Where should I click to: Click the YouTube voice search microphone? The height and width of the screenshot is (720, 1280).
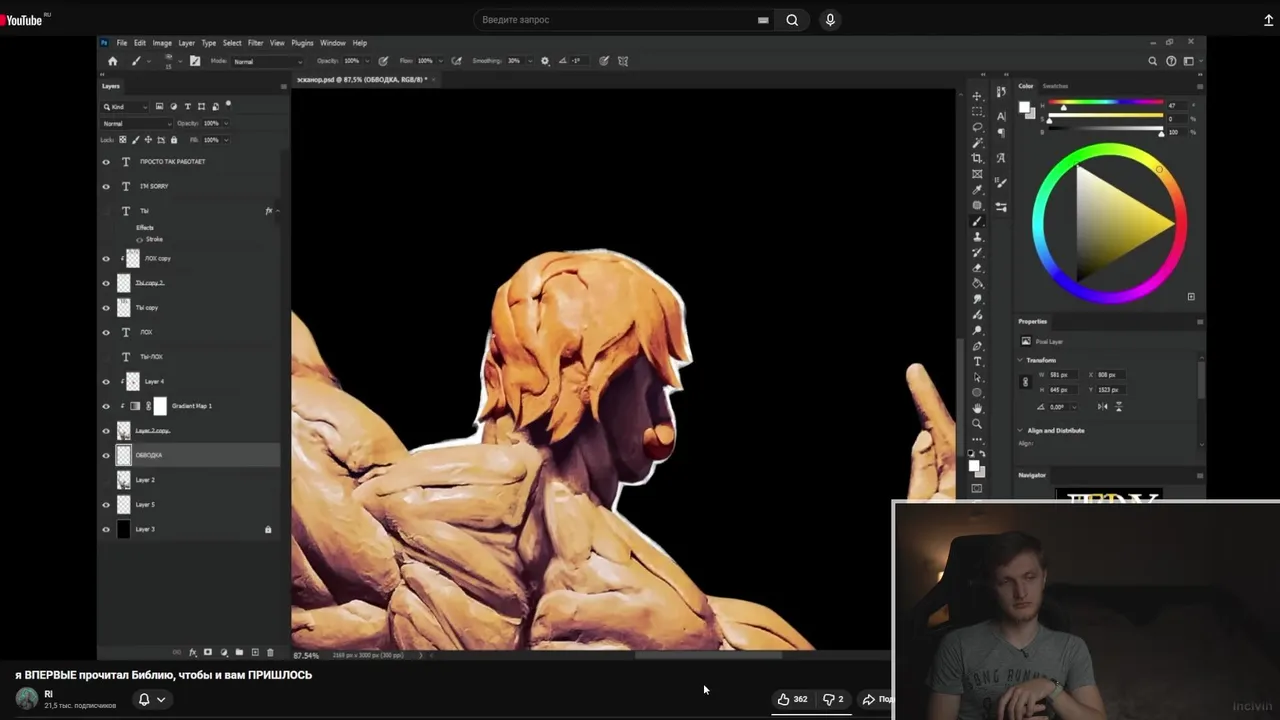829,20
